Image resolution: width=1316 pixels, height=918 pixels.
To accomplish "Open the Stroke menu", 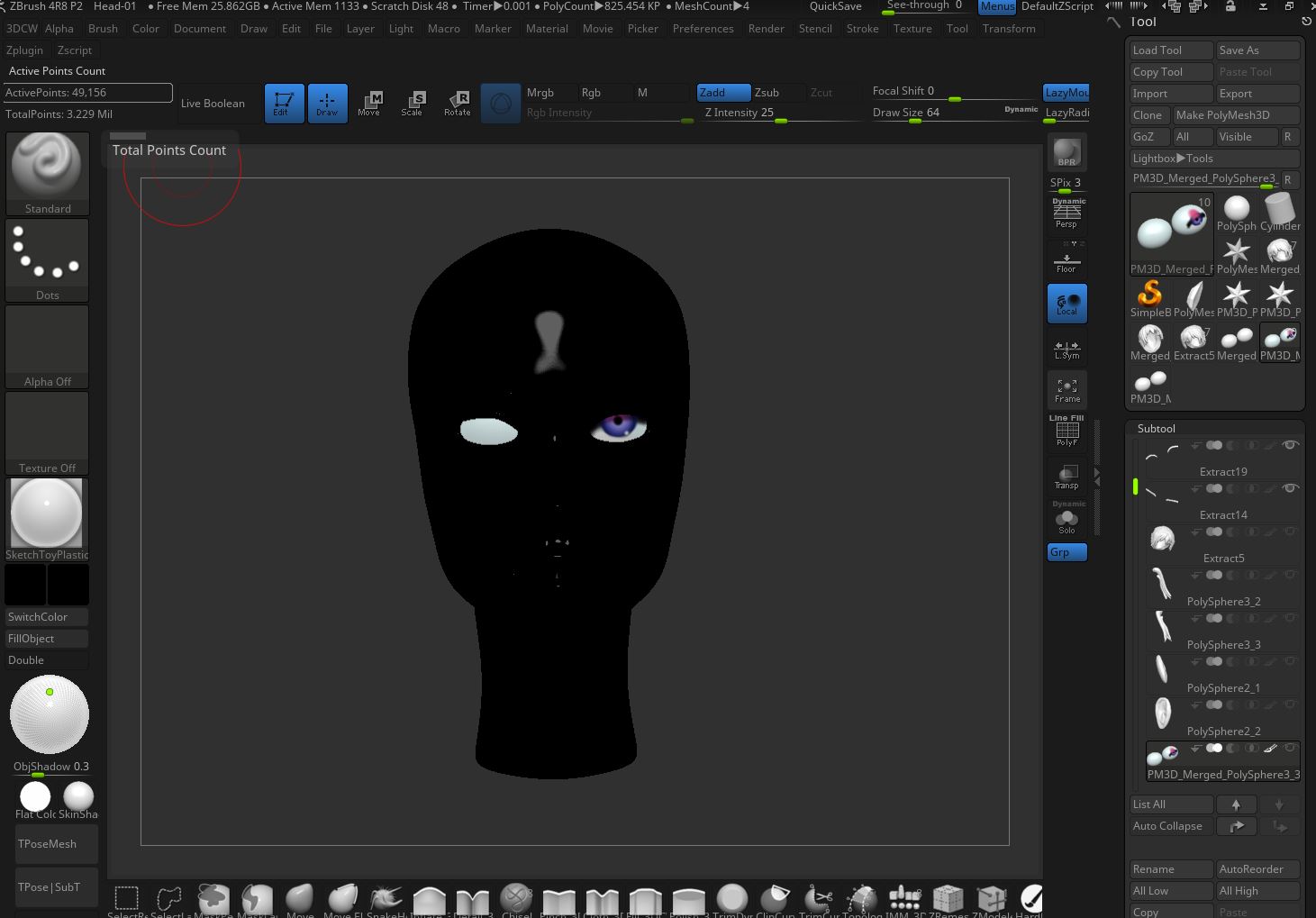I will click(862, 29).
